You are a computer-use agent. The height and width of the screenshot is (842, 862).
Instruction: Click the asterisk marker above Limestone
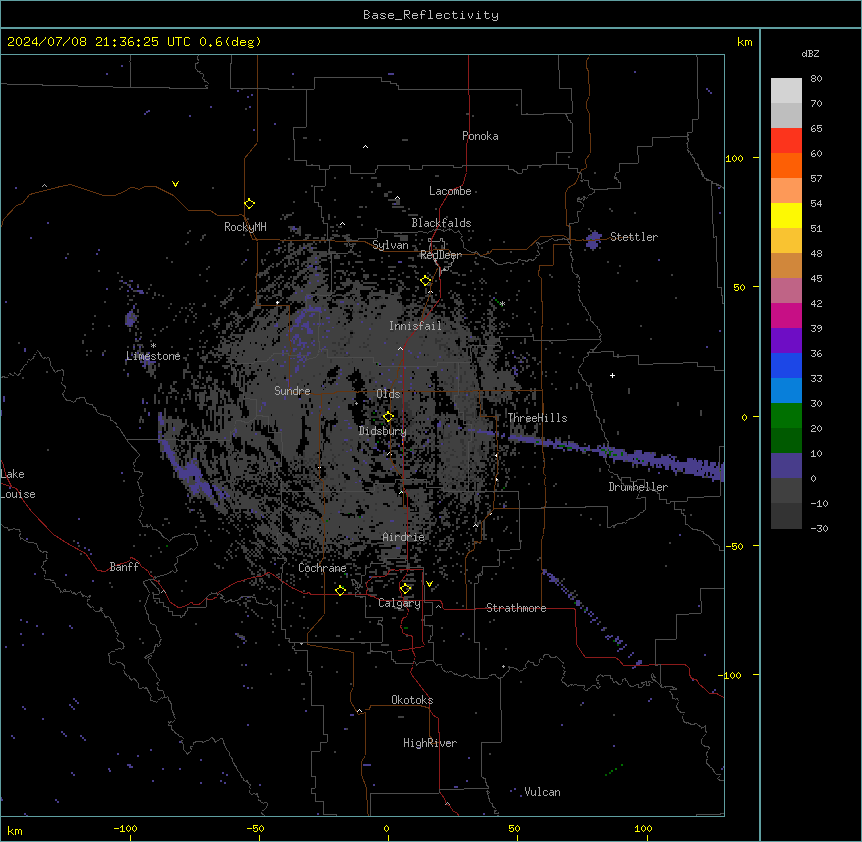[x=153, y=346]
